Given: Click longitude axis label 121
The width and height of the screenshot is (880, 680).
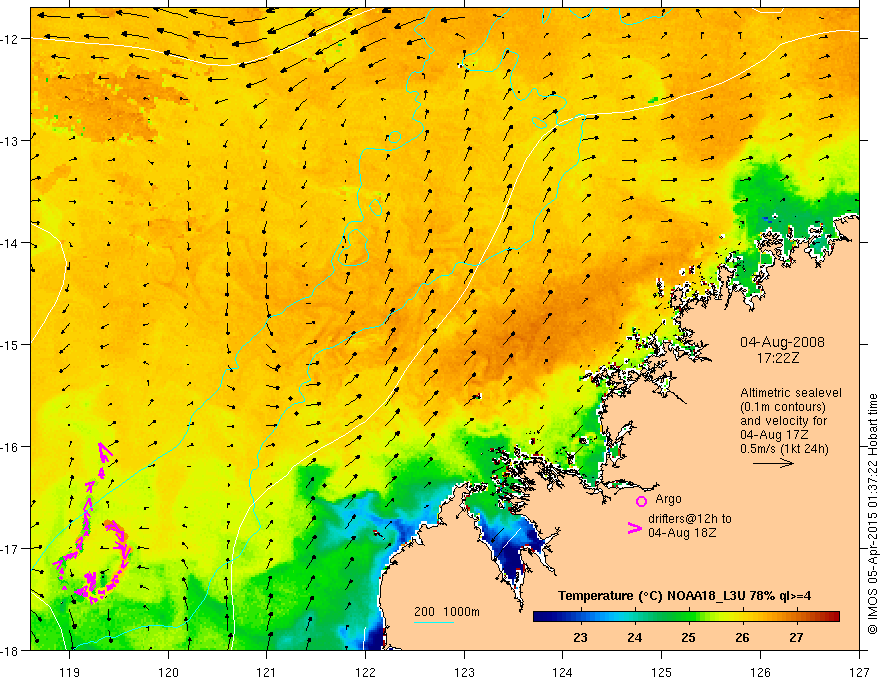Looking at the screenshot, I should point(267,672).
